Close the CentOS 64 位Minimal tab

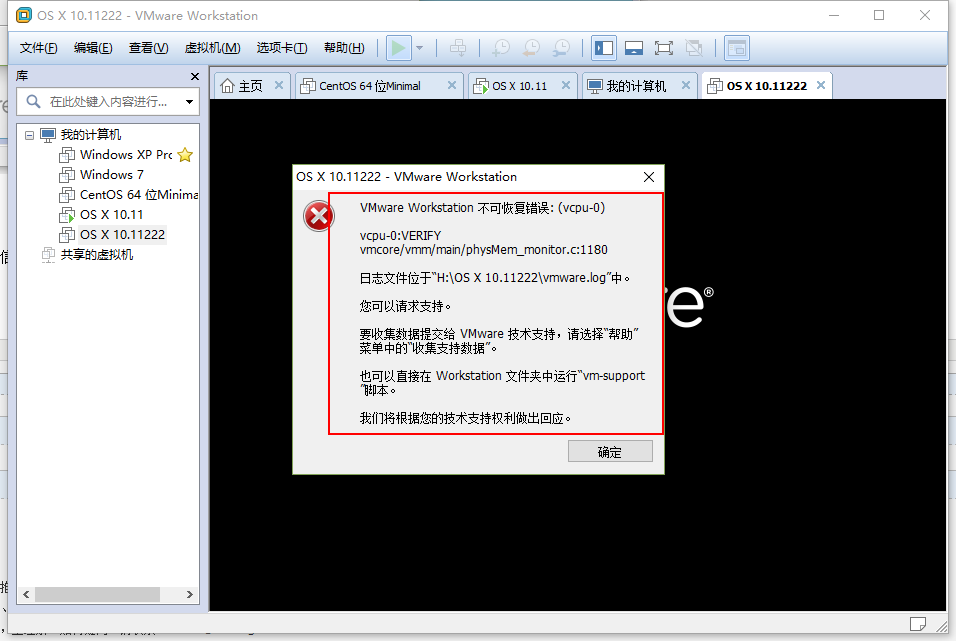(x=452, y=85)
